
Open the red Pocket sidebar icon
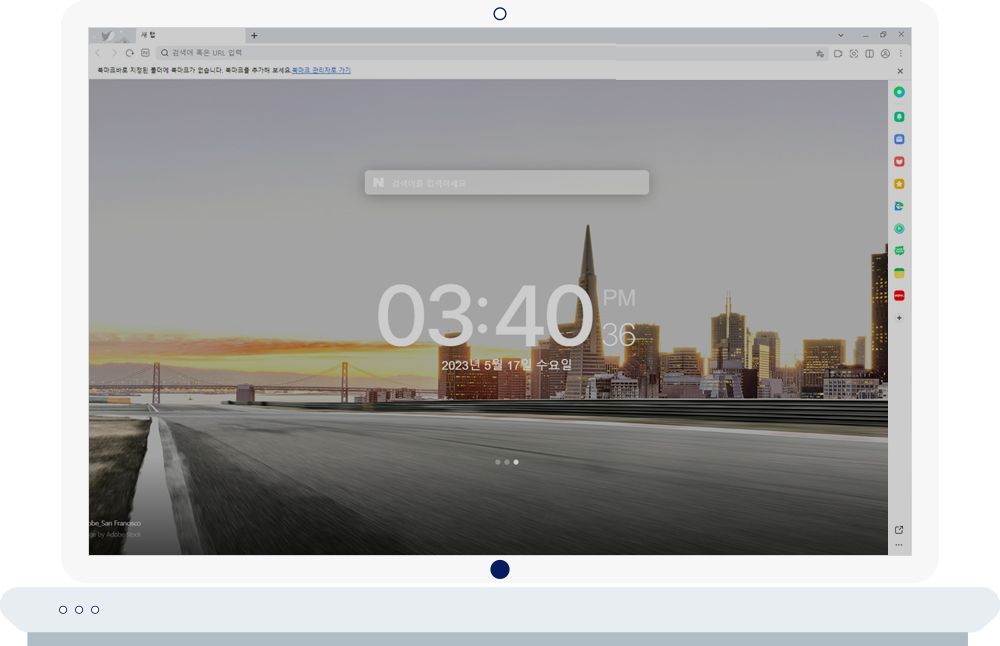pyautogui.click(x=899, y=162)
